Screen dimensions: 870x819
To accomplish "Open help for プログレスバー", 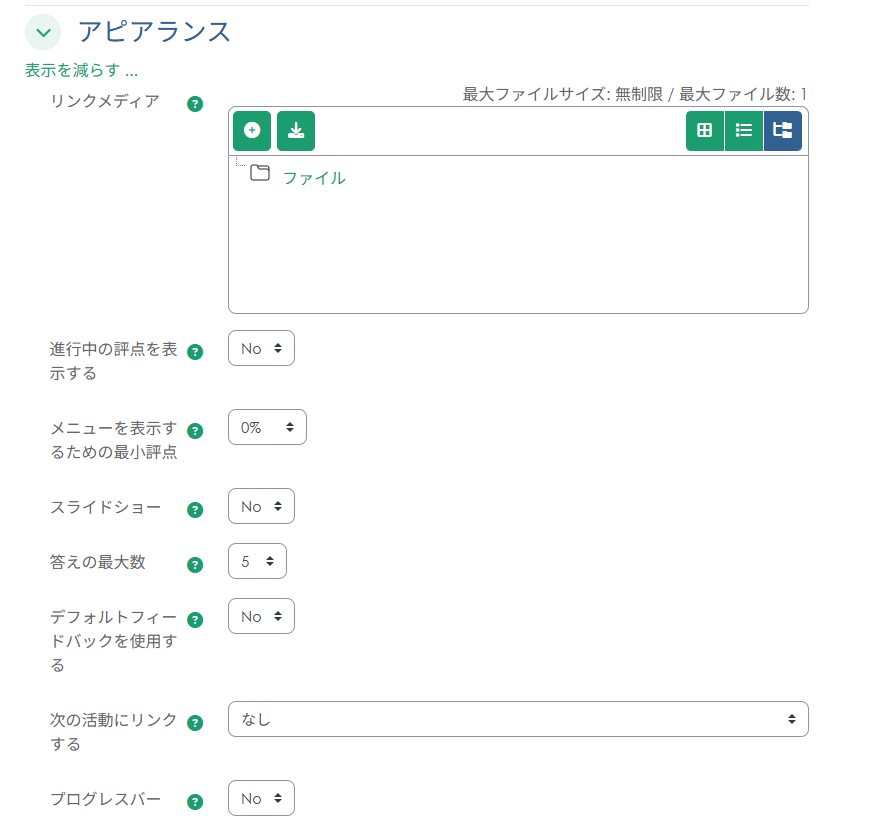I will pos(195,801).
